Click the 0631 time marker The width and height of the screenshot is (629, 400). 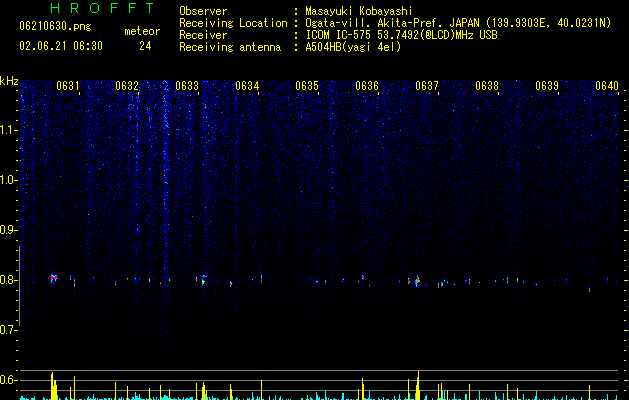(x=67, y=86)
